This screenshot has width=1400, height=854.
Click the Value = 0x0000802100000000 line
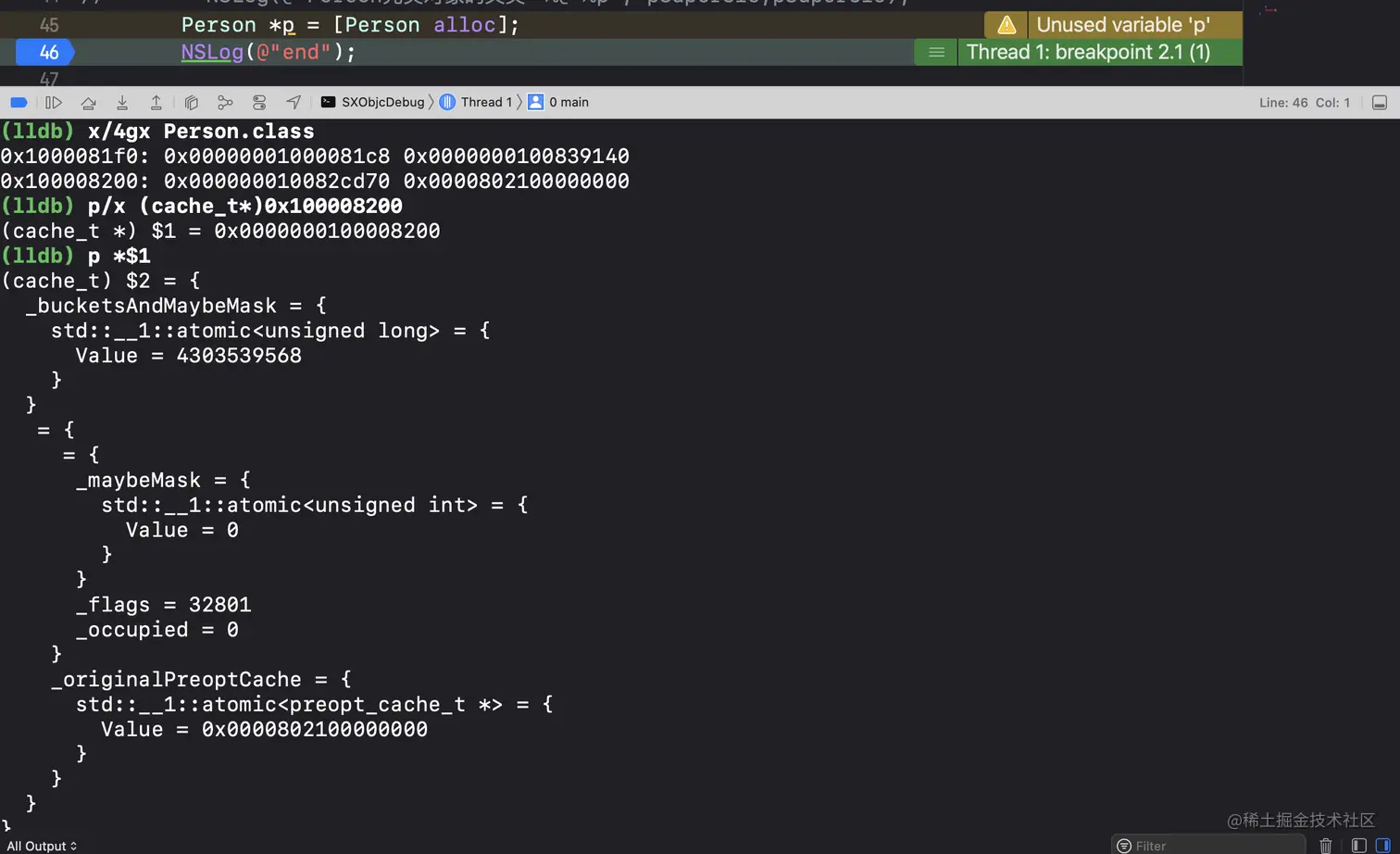click(265, 730)
